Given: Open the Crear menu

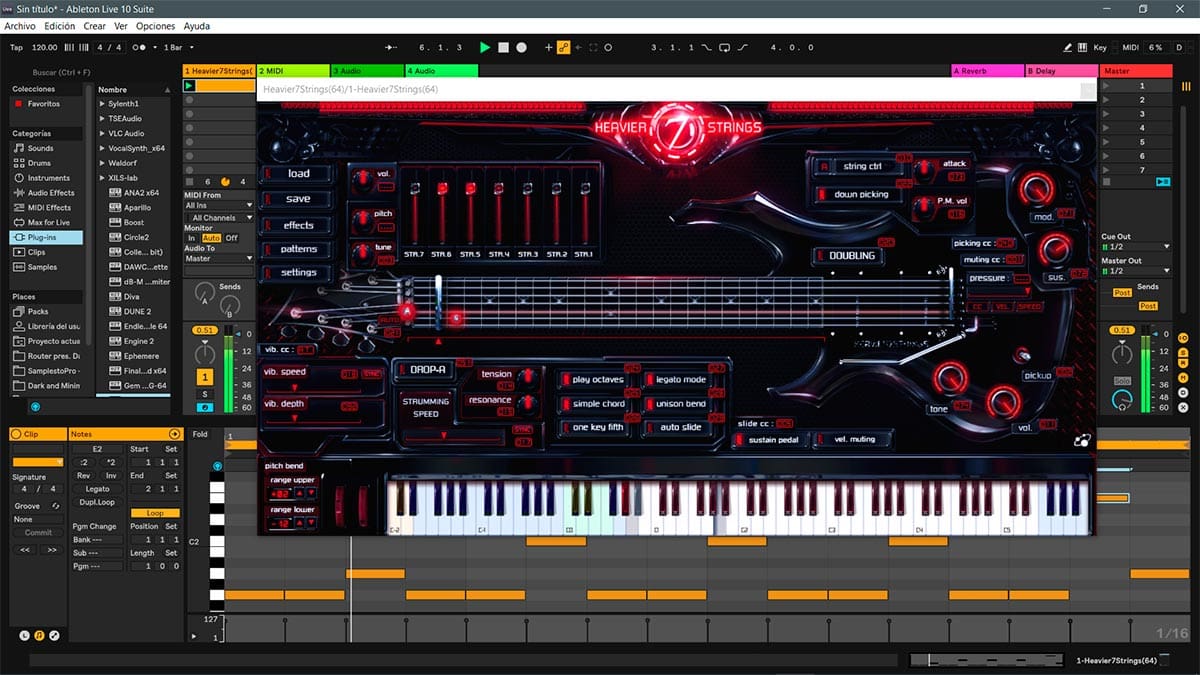Looking at the screenshot, I should point(95,26).
